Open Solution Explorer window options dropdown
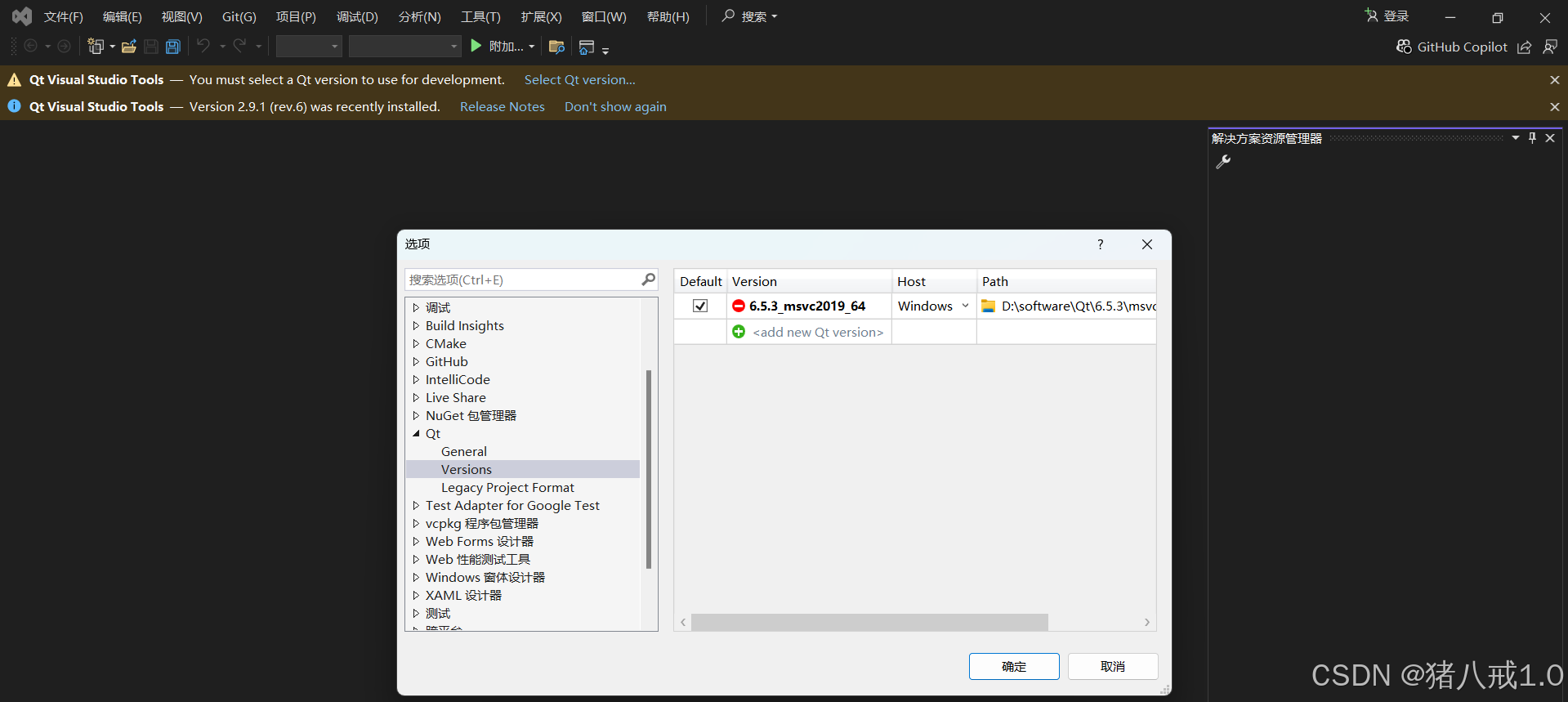Image resolution: width=1568 pixels, height=702 pixels. tap(1515, 138)
